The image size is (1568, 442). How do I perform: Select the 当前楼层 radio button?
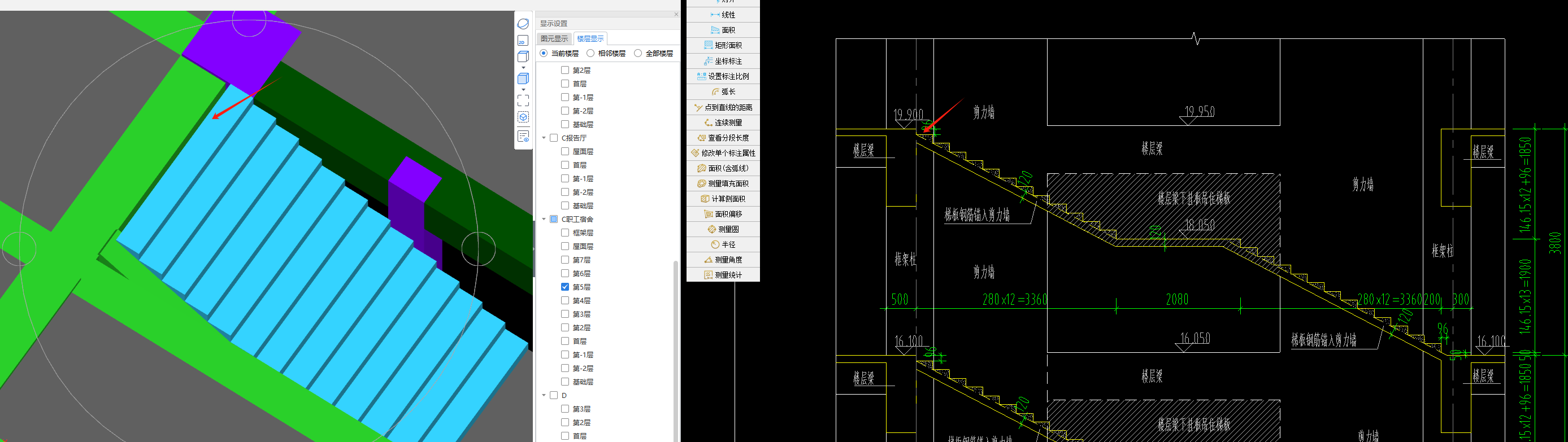click(x=544, y=54)
